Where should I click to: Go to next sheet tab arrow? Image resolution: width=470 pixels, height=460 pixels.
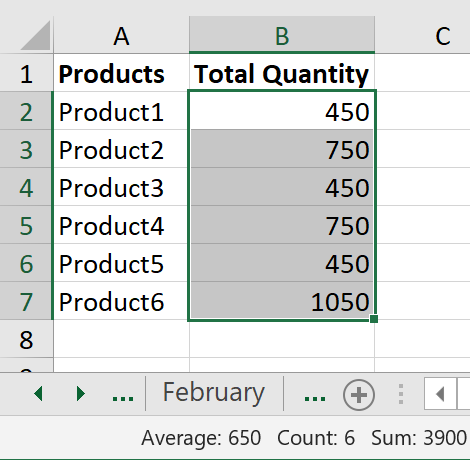tap(80, 394)
